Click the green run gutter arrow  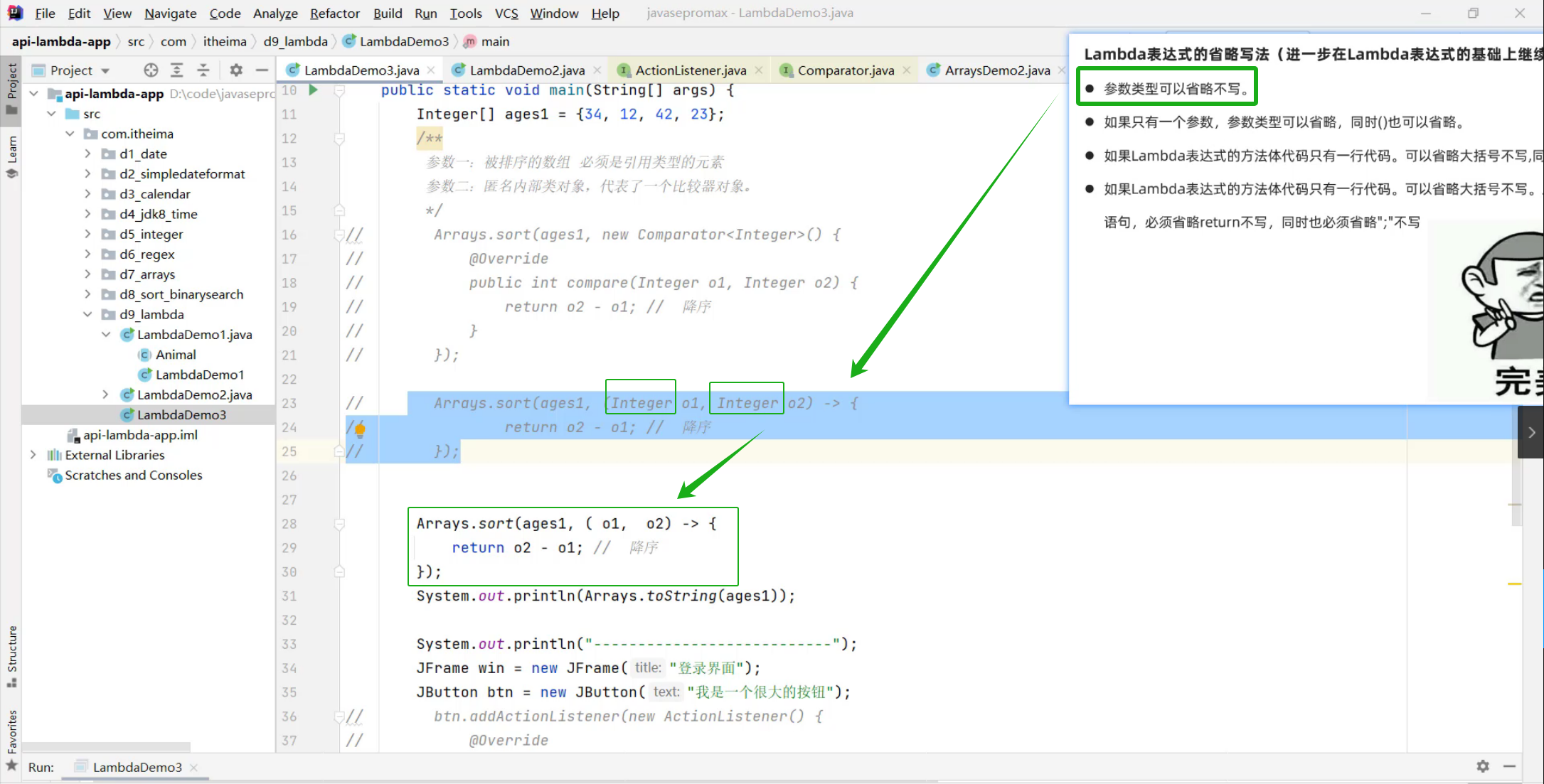[x=313, y=90]
